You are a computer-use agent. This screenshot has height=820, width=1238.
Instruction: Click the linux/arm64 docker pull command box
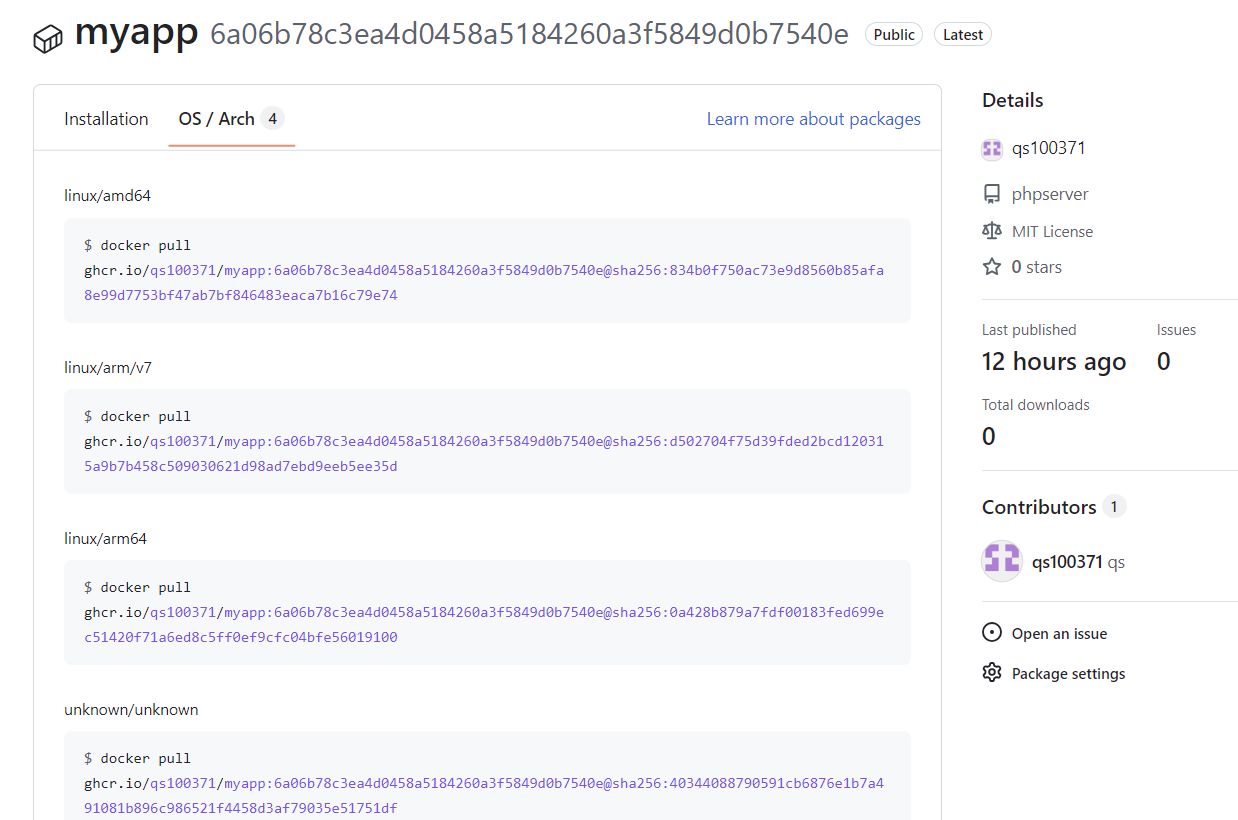click(x=487, y=612)
